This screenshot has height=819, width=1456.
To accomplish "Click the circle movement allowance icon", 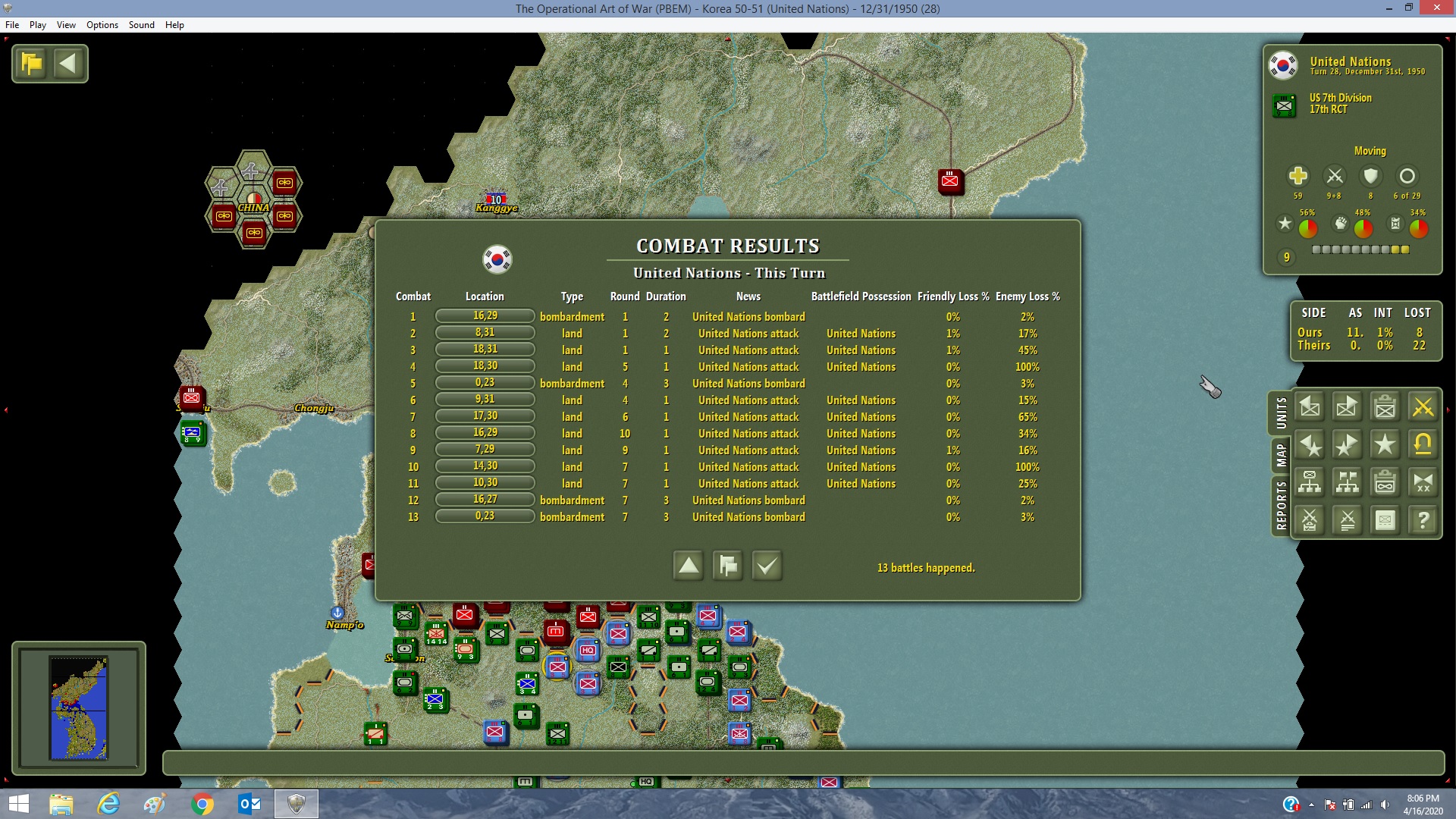I will pos(1407,176).
